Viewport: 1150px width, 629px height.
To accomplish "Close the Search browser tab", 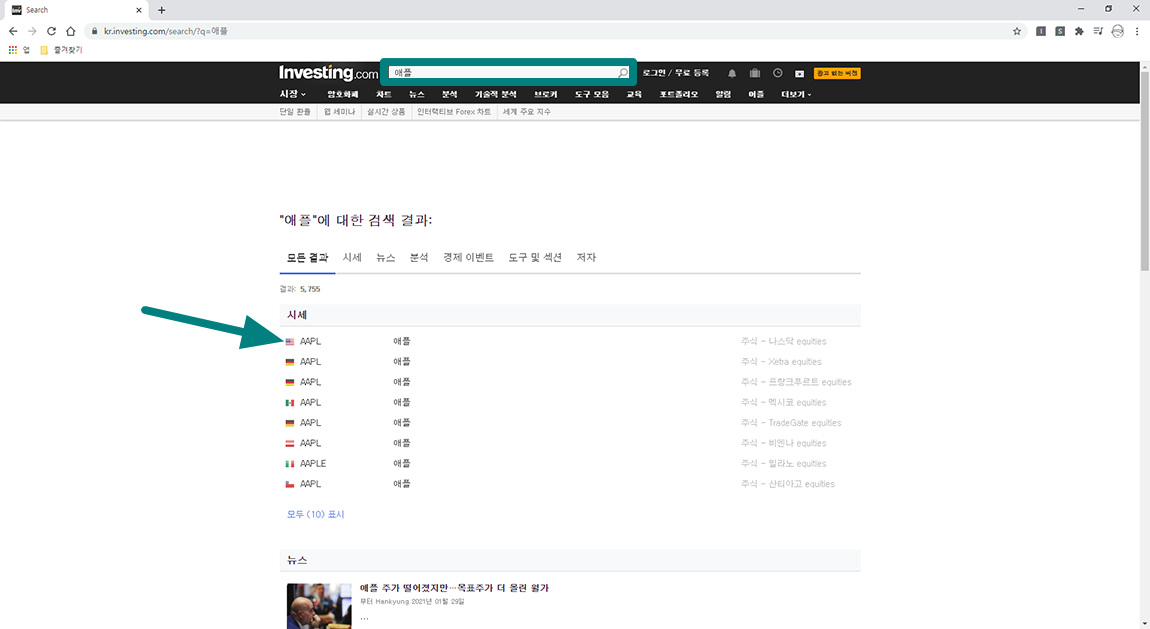I will pyautogui.click(x=139, y=10).
